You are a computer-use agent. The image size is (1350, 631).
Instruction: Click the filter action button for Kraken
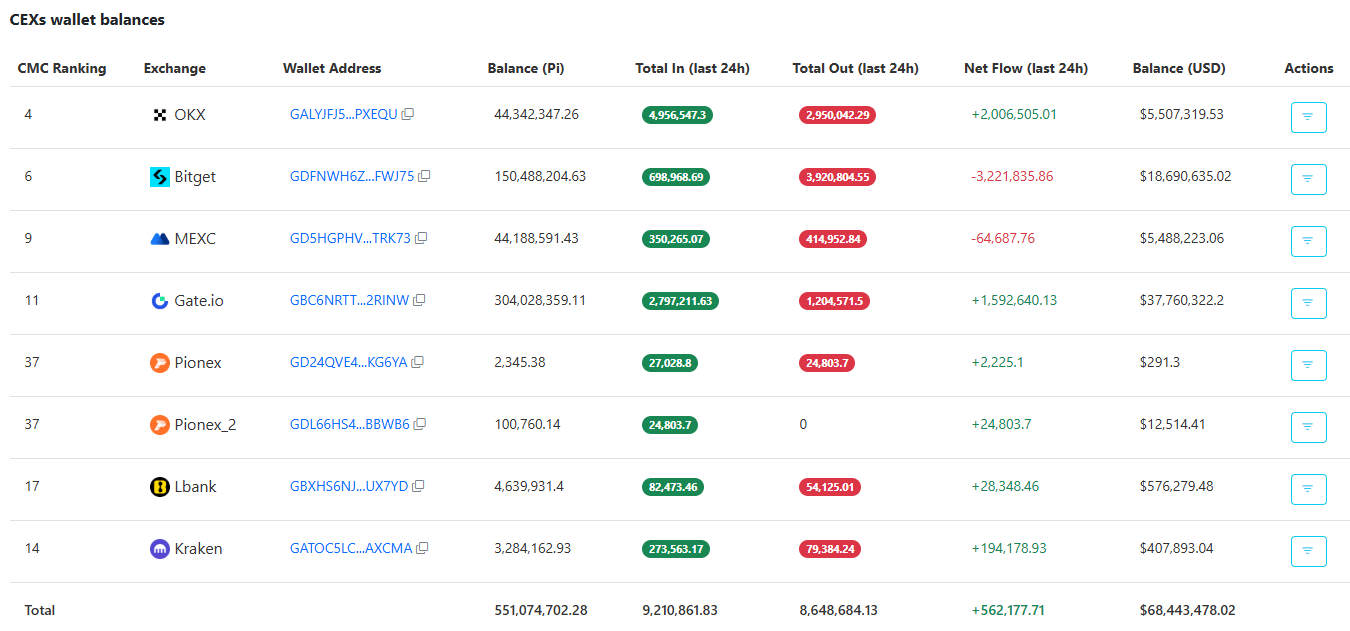click(x=1308, y=551)
